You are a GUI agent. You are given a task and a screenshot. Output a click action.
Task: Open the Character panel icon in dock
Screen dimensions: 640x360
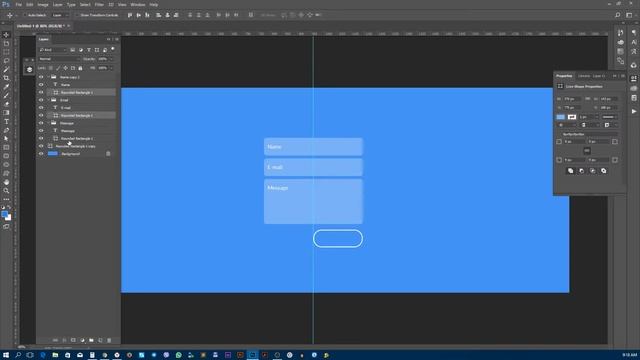click(x=633, y=42)
